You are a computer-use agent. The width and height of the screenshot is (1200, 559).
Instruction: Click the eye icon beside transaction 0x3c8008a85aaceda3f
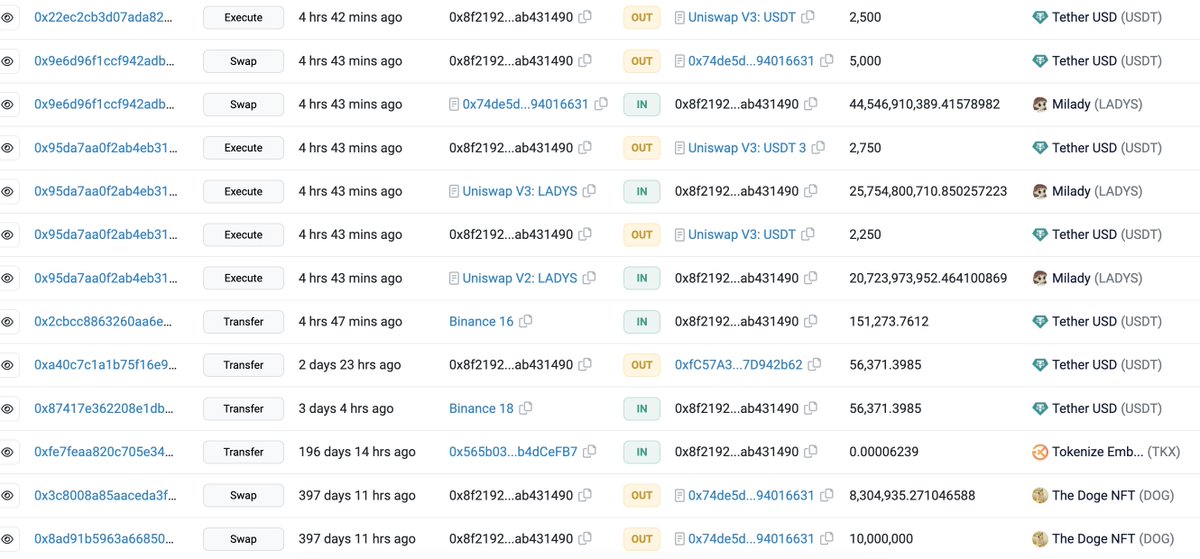7,495
